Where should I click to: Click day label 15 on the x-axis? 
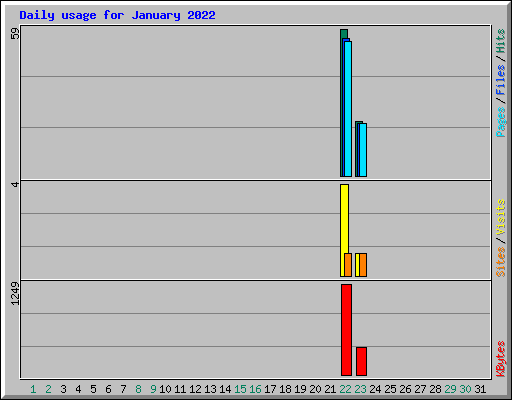click(240, 389)
